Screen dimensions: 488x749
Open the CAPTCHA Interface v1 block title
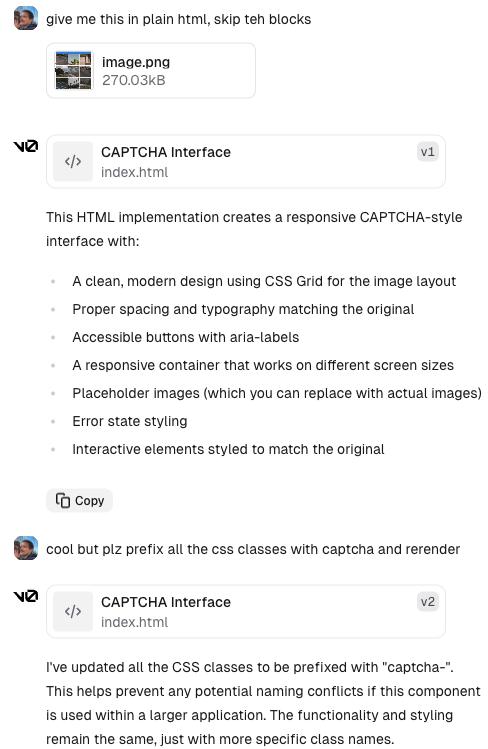(x=166, y=152)
